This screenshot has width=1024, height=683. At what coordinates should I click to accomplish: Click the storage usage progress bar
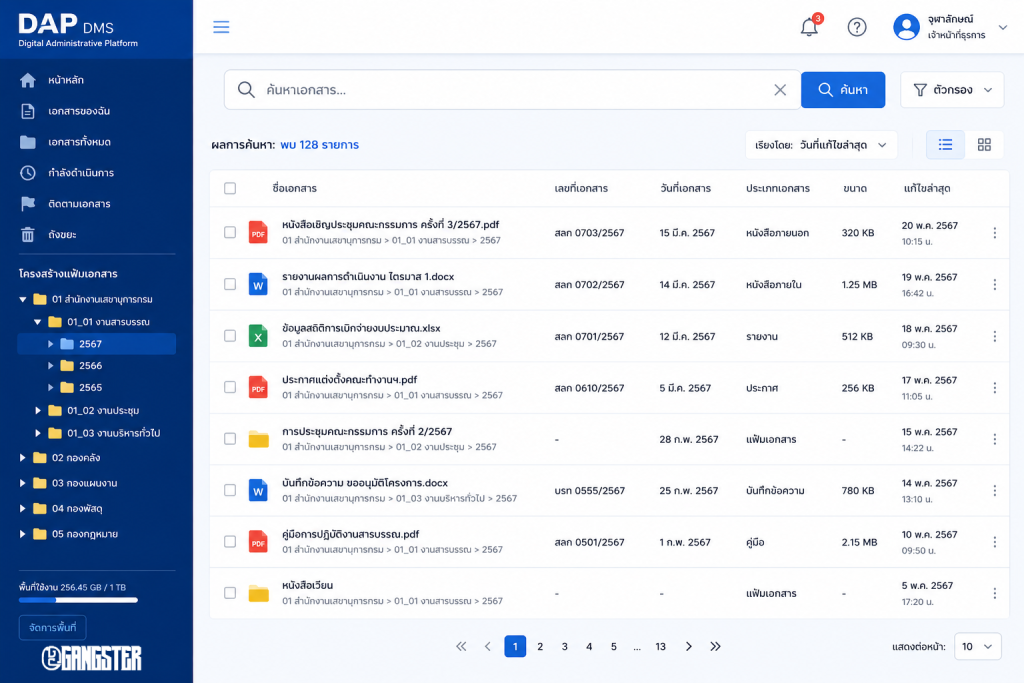coord(78,600)
